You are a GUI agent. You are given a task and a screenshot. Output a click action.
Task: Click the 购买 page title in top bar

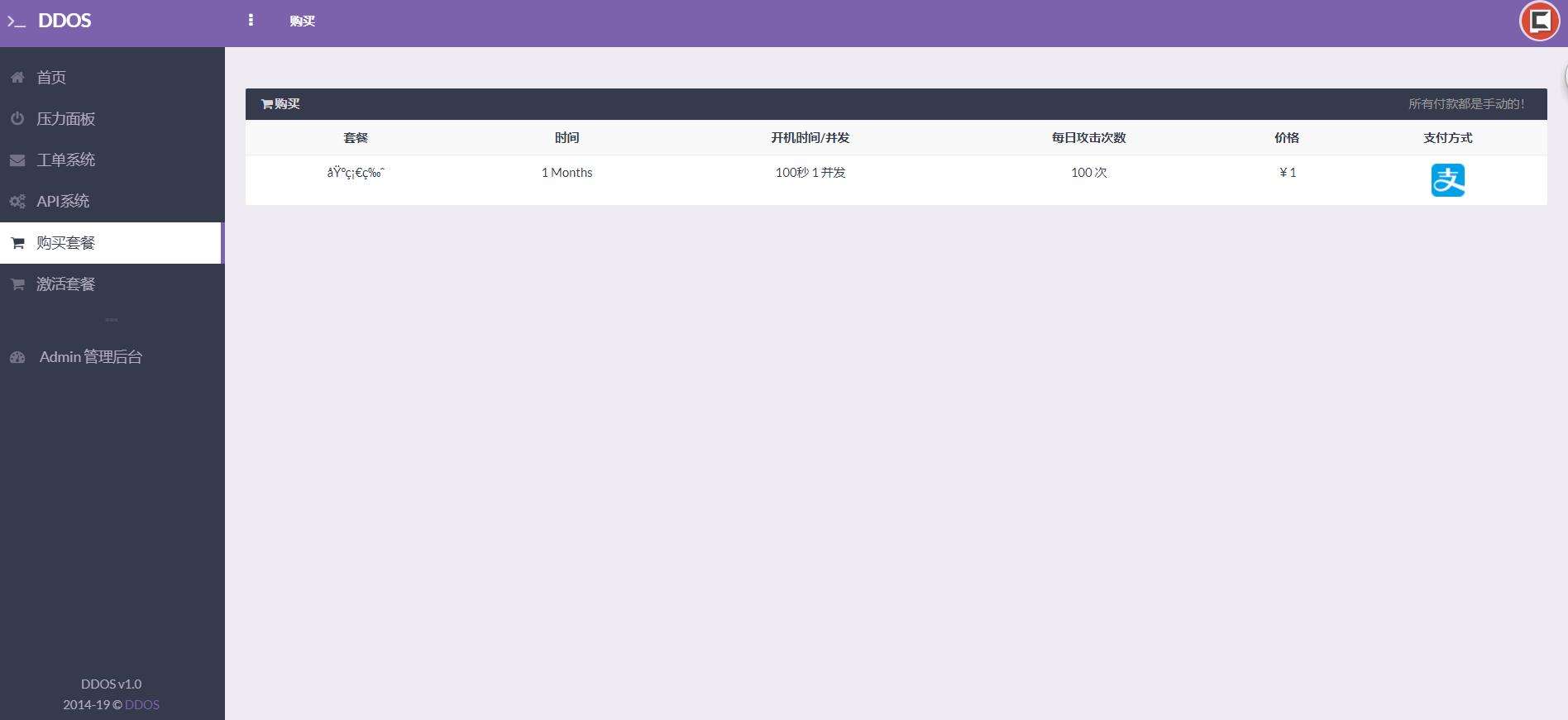pos(303,21)
